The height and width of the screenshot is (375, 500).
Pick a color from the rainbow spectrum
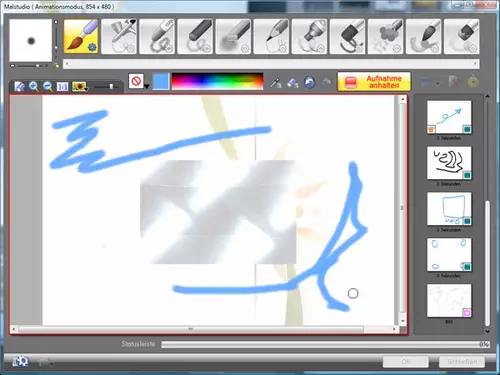[217, 81]
